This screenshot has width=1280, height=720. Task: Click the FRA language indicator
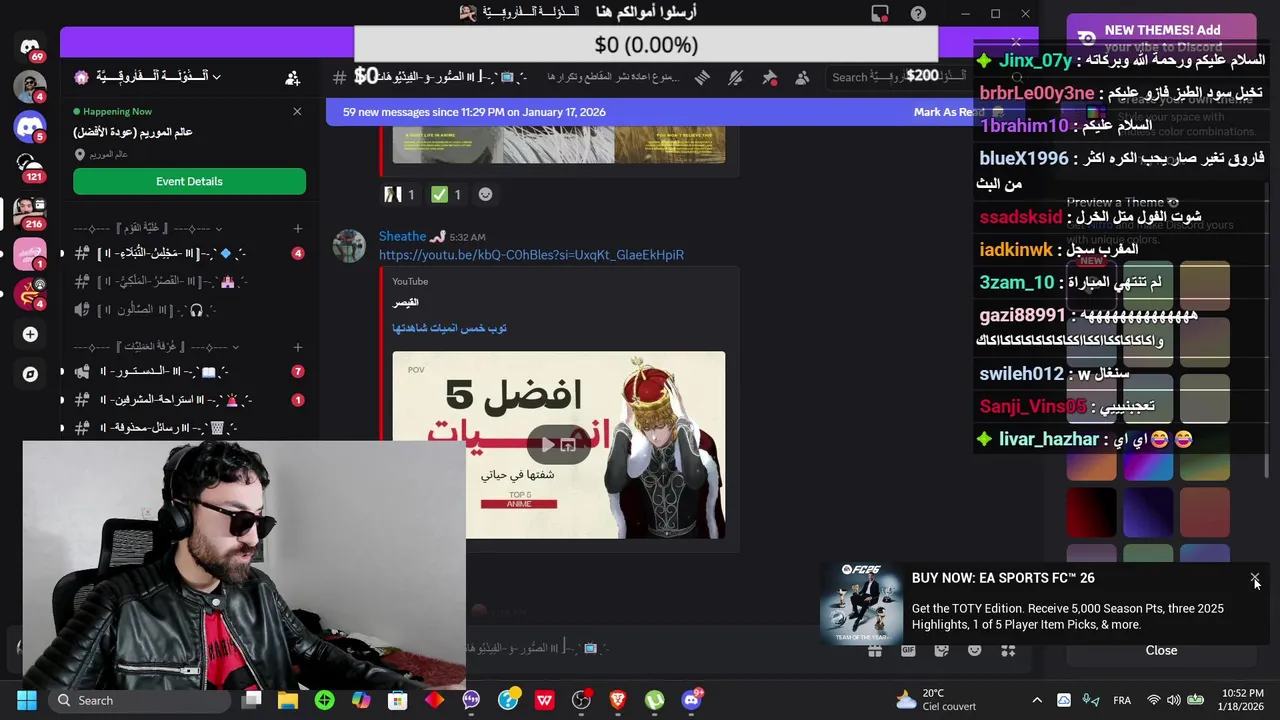point(1122,700)
